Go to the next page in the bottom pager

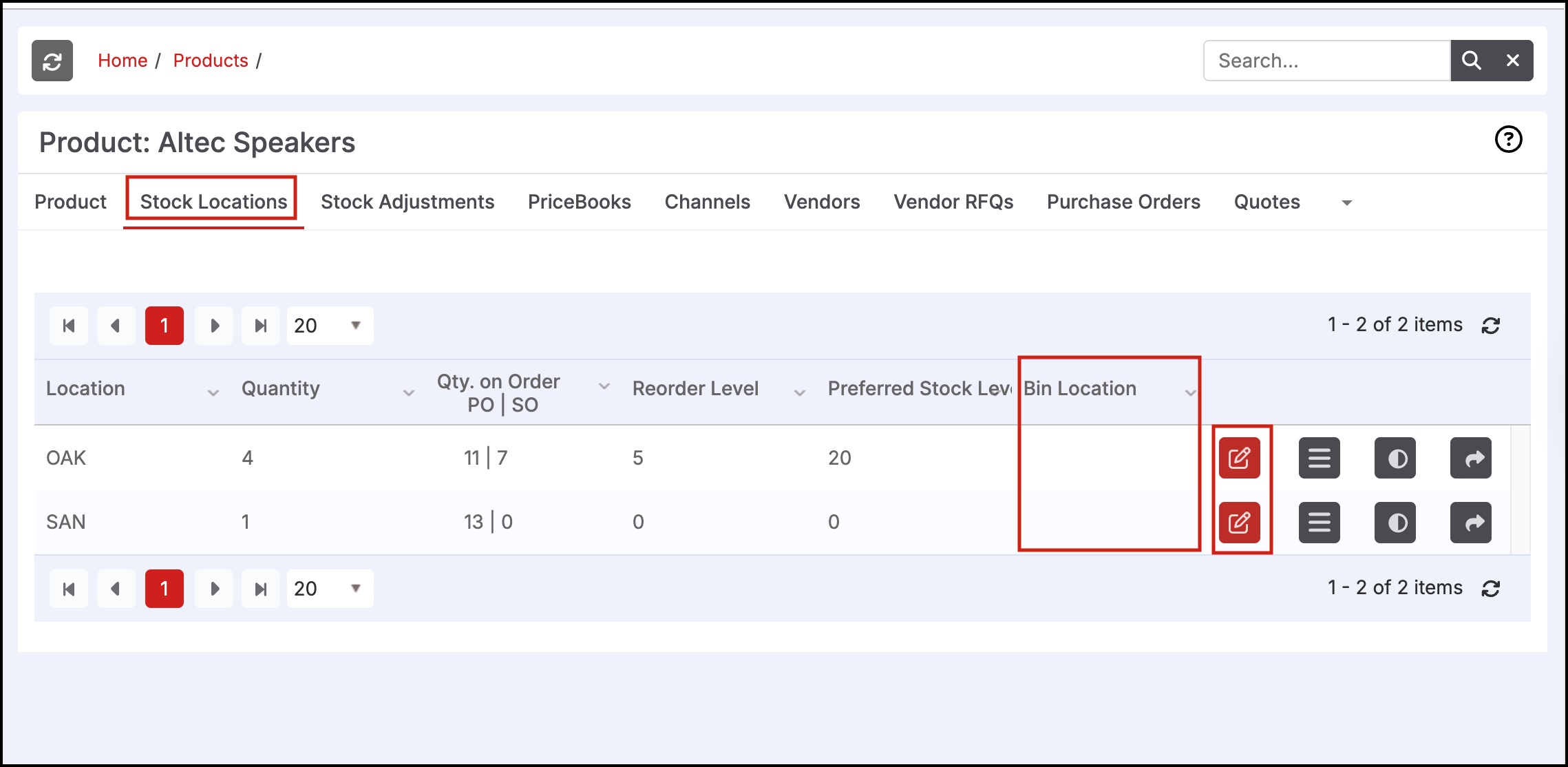(x=214, y=589)
